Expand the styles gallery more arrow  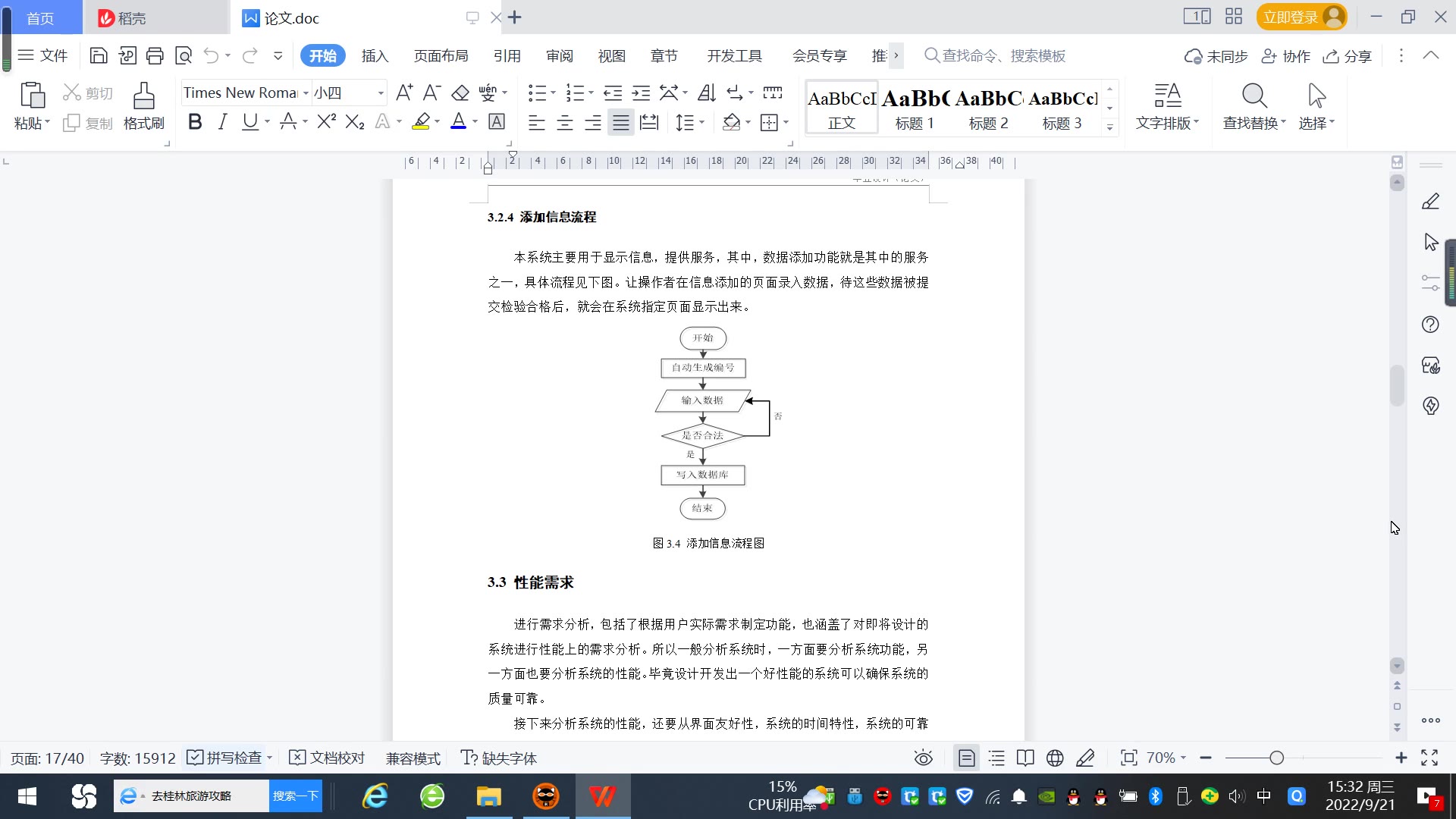point(1109,127)
